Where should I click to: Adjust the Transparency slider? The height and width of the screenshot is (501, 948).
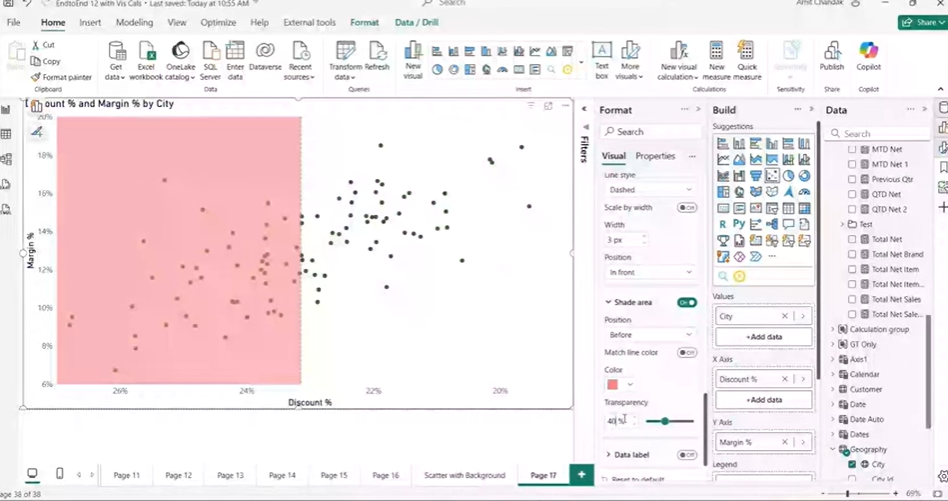pyautogui.click(x=670, y=421)
